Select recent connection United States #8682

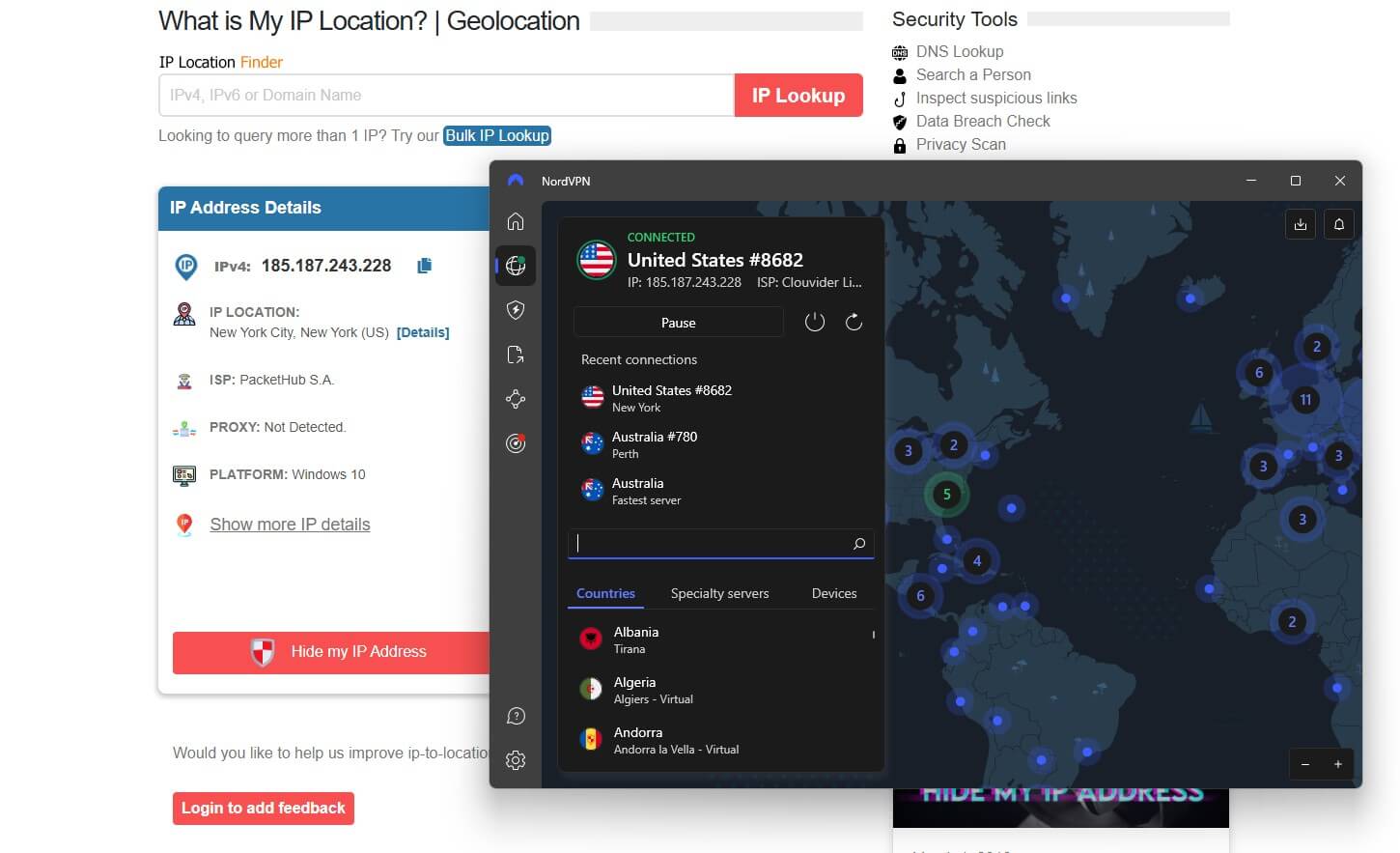[x=720, y=398]
